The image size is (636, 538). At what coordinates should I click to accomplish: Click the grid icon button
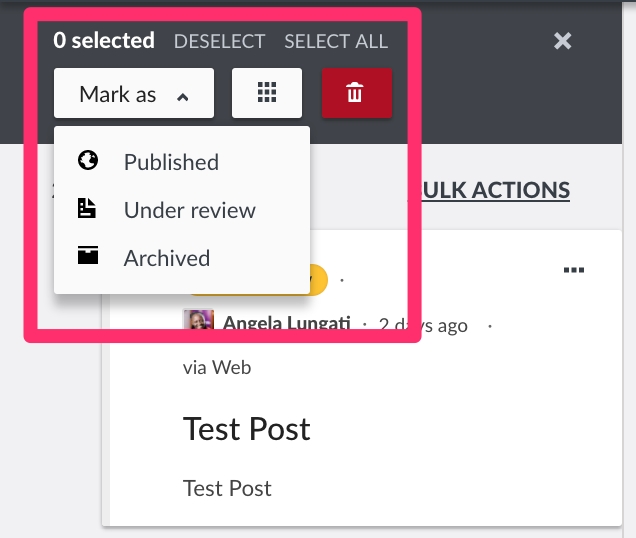[266, 94]
